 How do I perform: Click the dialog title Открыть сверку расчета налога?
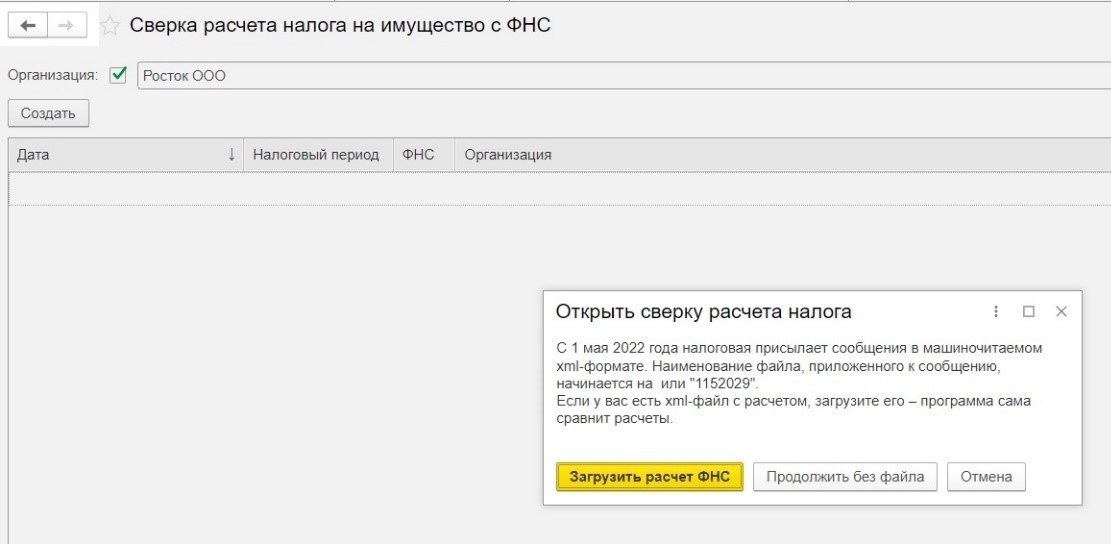coord(704,312)
